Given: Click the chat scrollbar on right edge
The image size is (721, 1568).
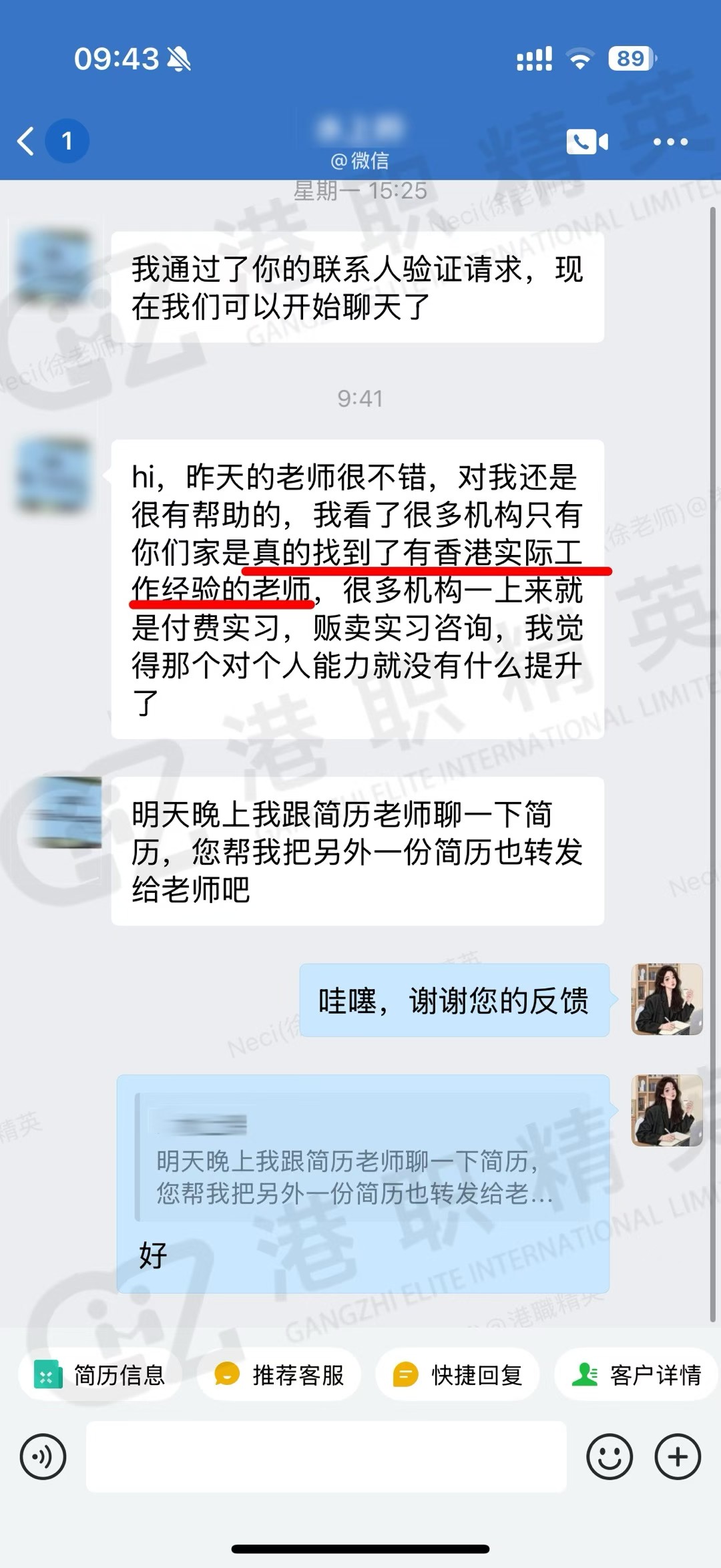Looking at the screenshot, I should point(713,765).
